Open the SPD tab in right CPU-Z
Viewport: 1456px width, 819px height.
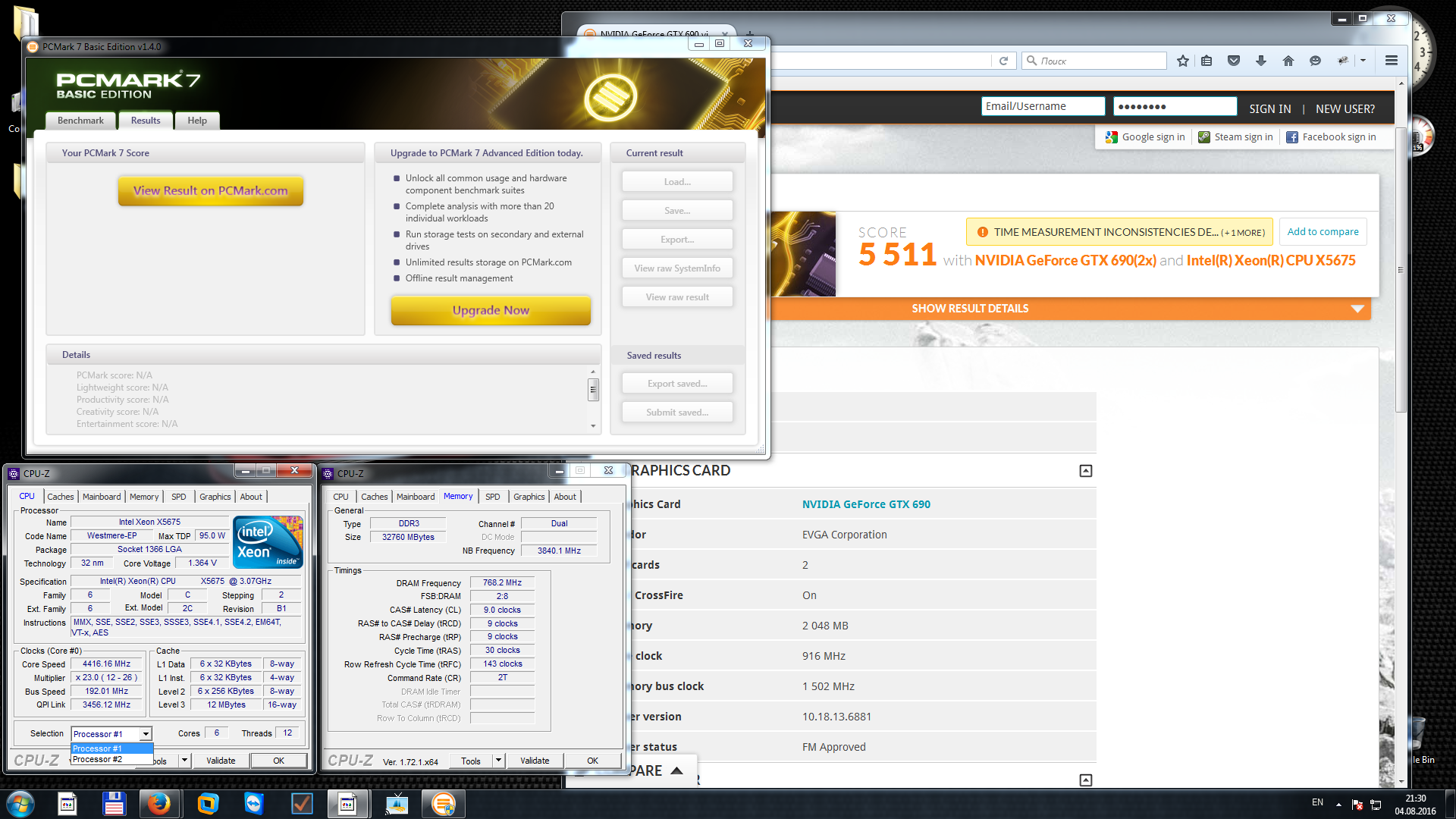coord(493,497)
